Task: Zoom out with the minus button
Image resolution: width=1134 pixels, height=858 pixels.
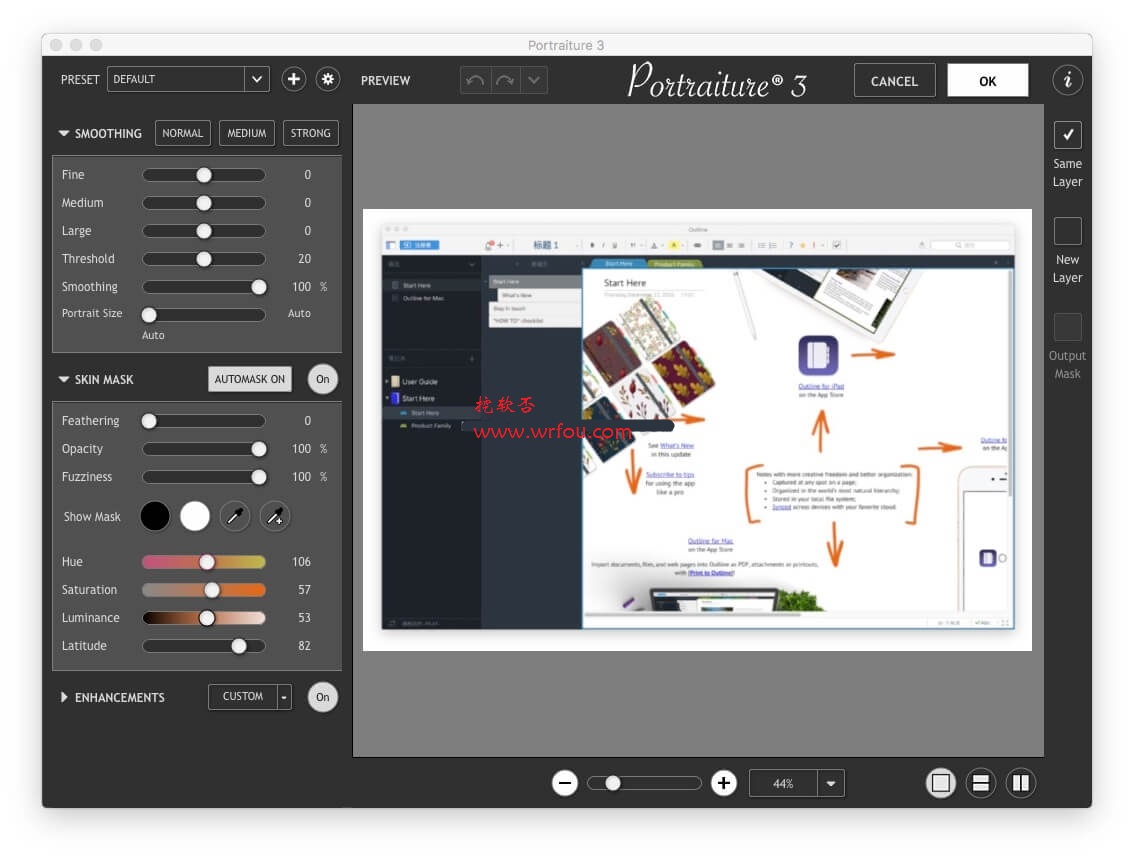Action: (x=565, y=783)
